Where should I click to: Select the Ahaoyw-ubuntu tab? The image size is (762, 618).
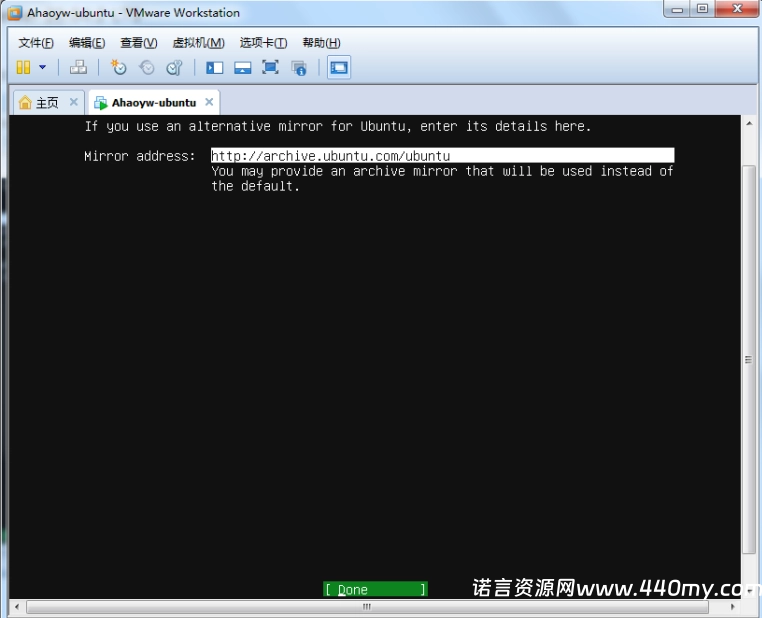pyautogui.click(x=154, y=103)
